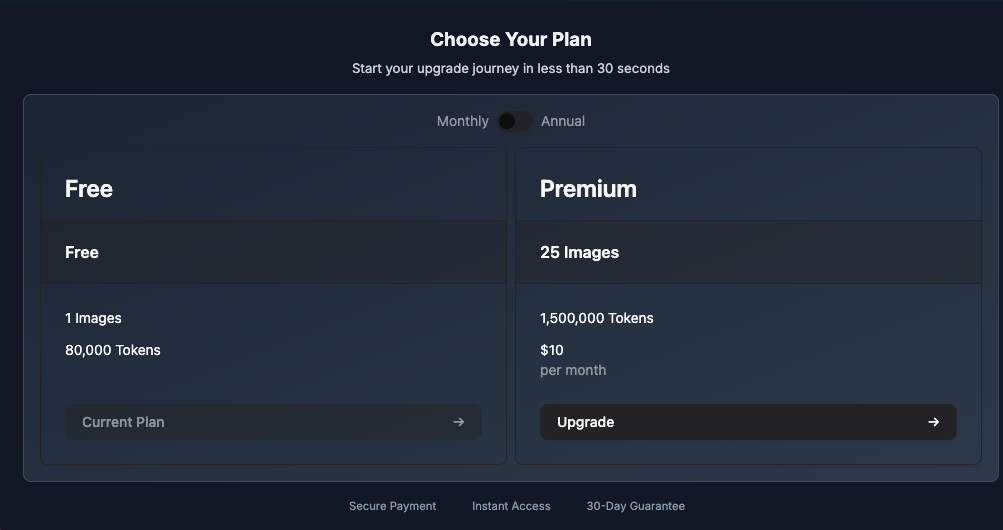This screenshot has width=1003, height=530.
Task: Click the Choose Your Plan title
Action: (x=510, y=40)
